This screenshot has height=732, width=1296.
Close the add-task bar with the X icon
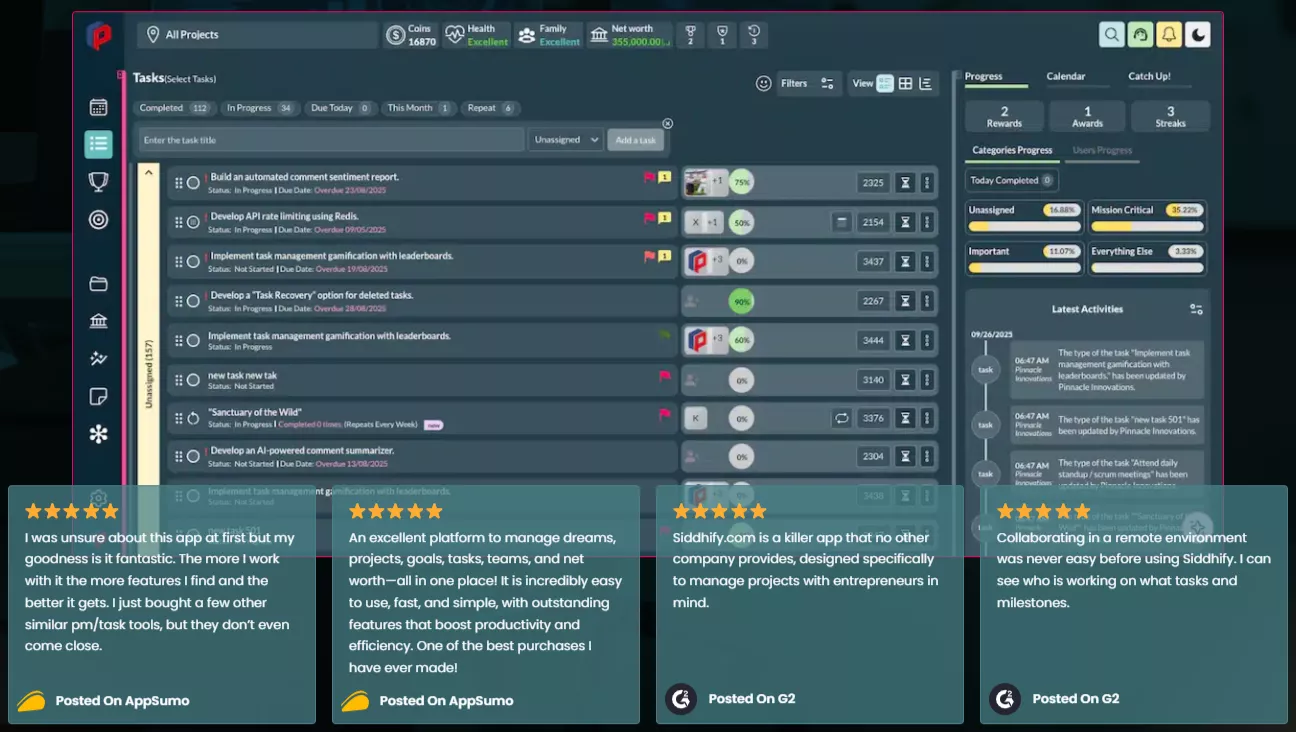tap(668, 124)
